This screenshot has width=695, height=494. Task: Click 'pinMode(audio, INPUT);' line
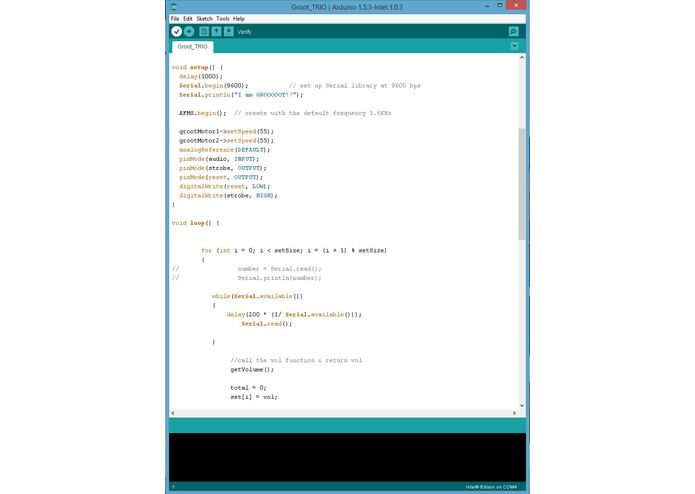219,159
